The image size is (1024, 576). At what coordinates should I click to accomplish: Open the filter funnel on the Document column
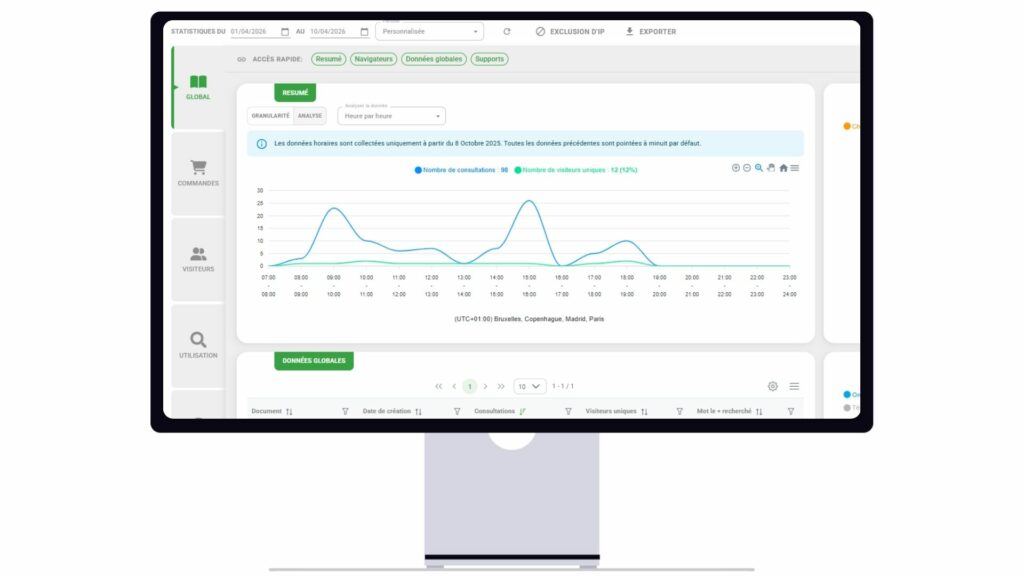[x=346, y=410]
